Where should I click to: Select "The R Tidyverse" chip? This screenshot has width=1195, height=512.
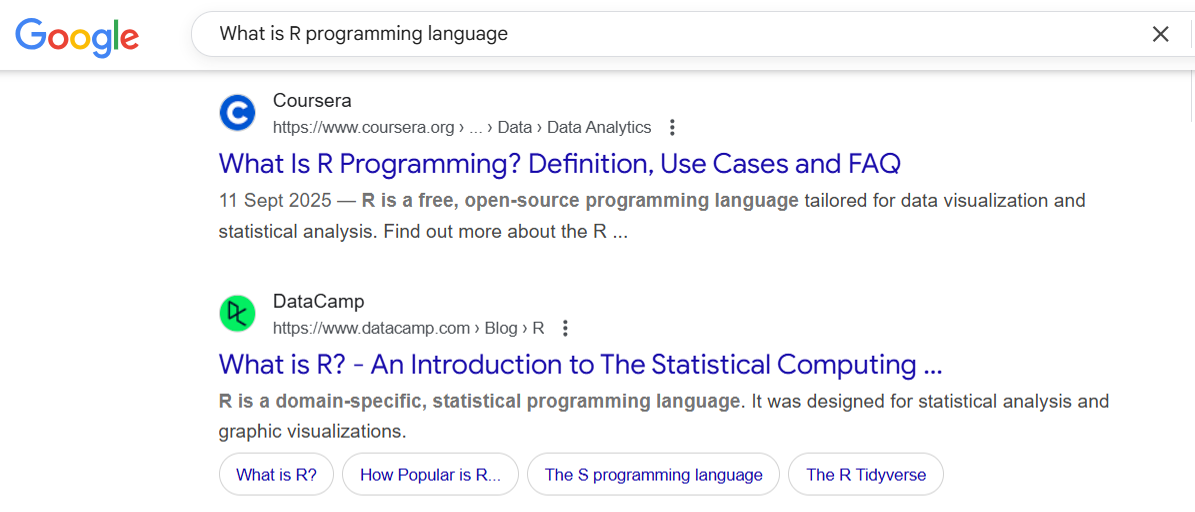[x=866, y=475]
